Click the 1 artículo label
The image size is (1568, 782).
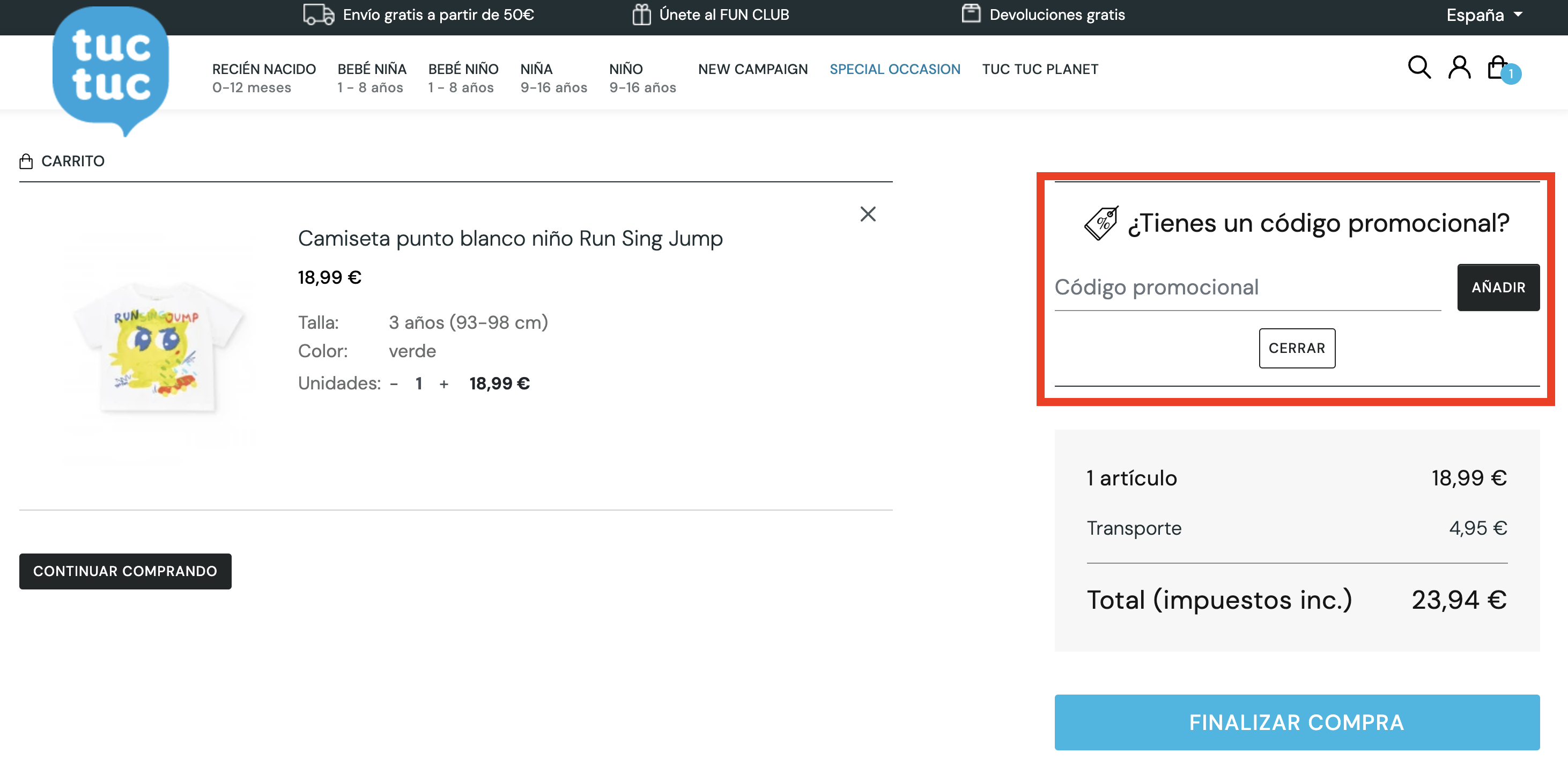pos(1131,478)
